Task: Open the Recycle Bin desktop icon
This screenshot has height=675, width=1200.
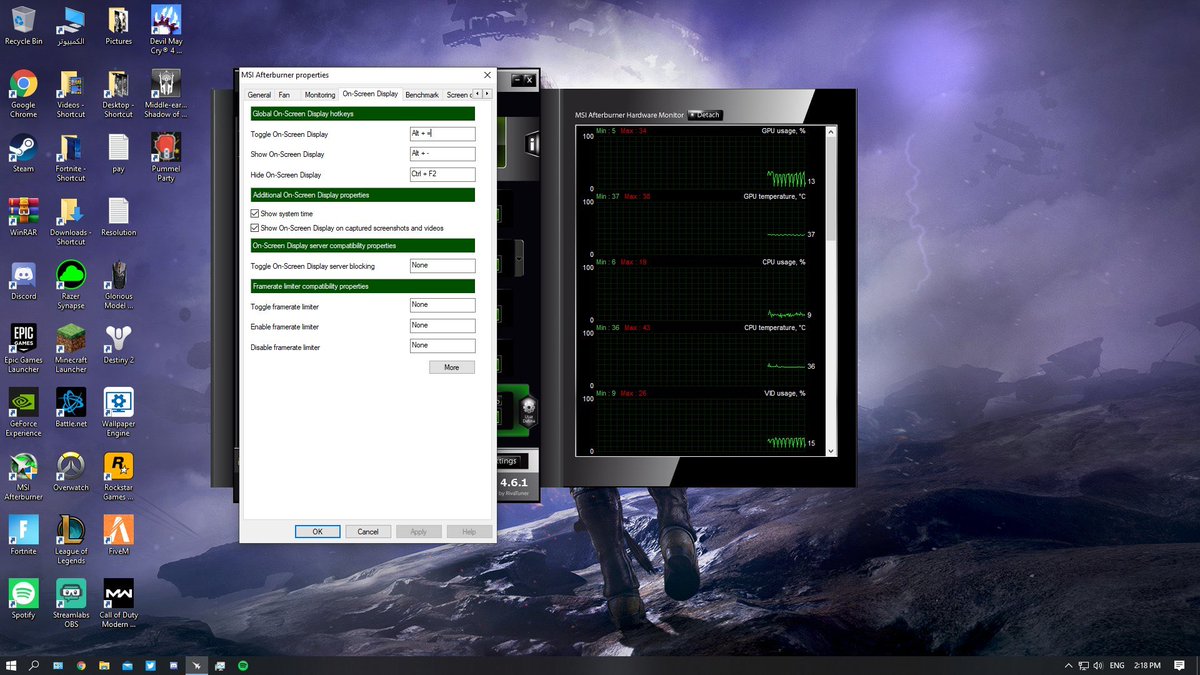Action: coord(23,25)
